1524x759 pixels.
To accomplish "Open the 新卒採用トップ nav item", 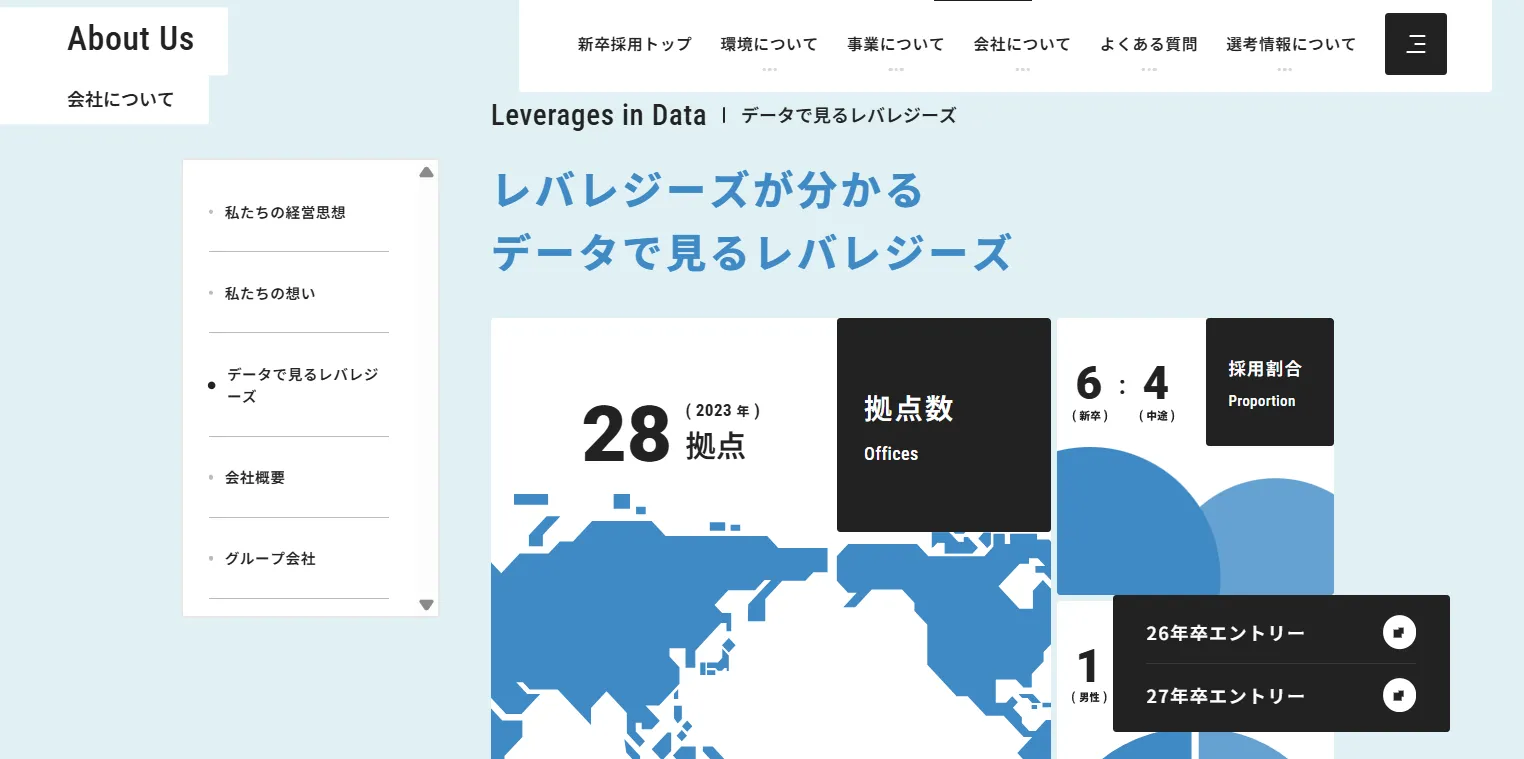I will click(634, 44).
